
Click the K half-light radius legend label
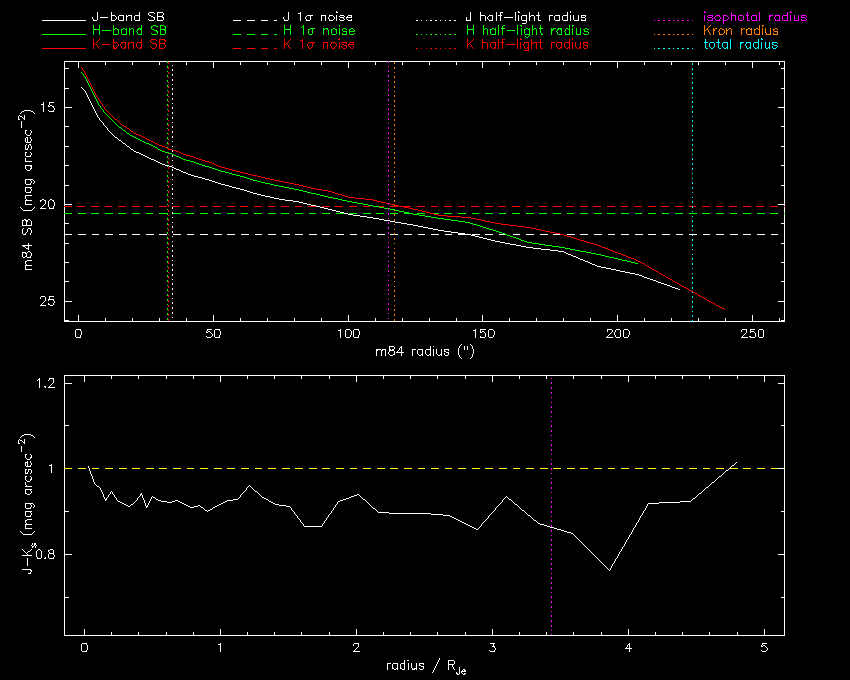(x=527, y=45)
